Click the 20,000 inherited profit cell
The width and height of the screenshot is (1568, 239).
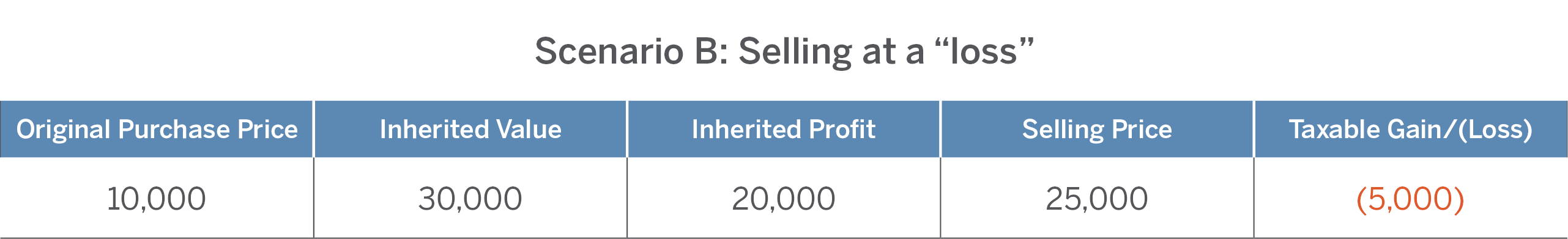(784, 199)
